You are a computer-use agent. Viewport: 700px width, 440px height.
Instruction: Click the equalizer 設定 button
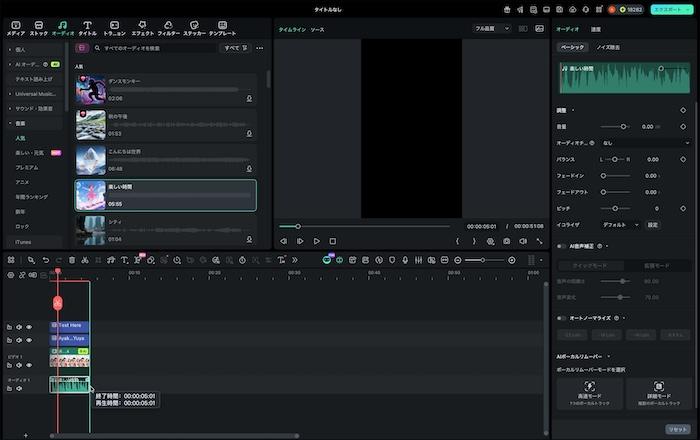coord(653,225)
